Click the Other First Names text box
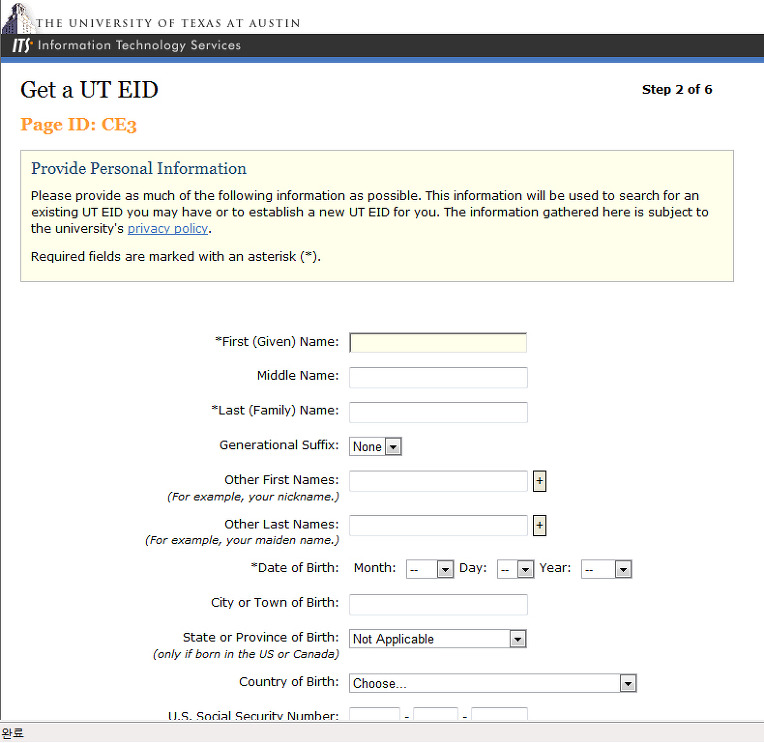Screen dimensions: 764x743 click(437, 481)
